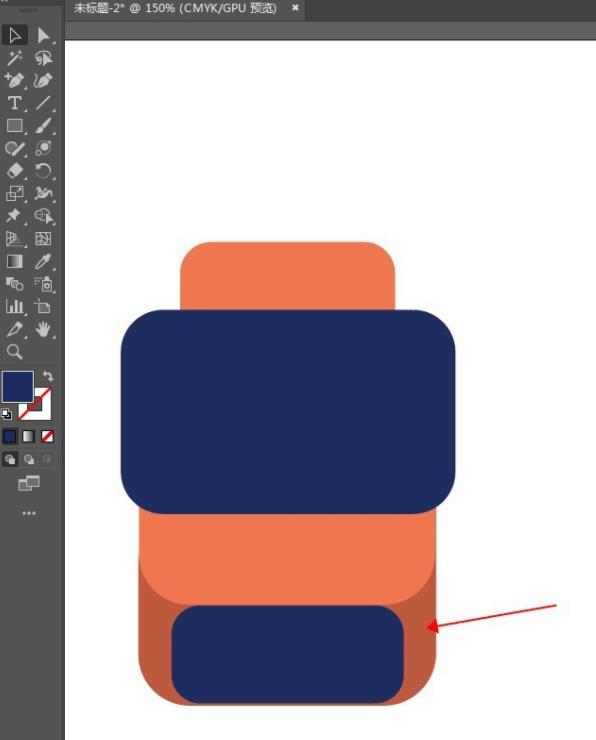Pick the Lasso tool

43,58
